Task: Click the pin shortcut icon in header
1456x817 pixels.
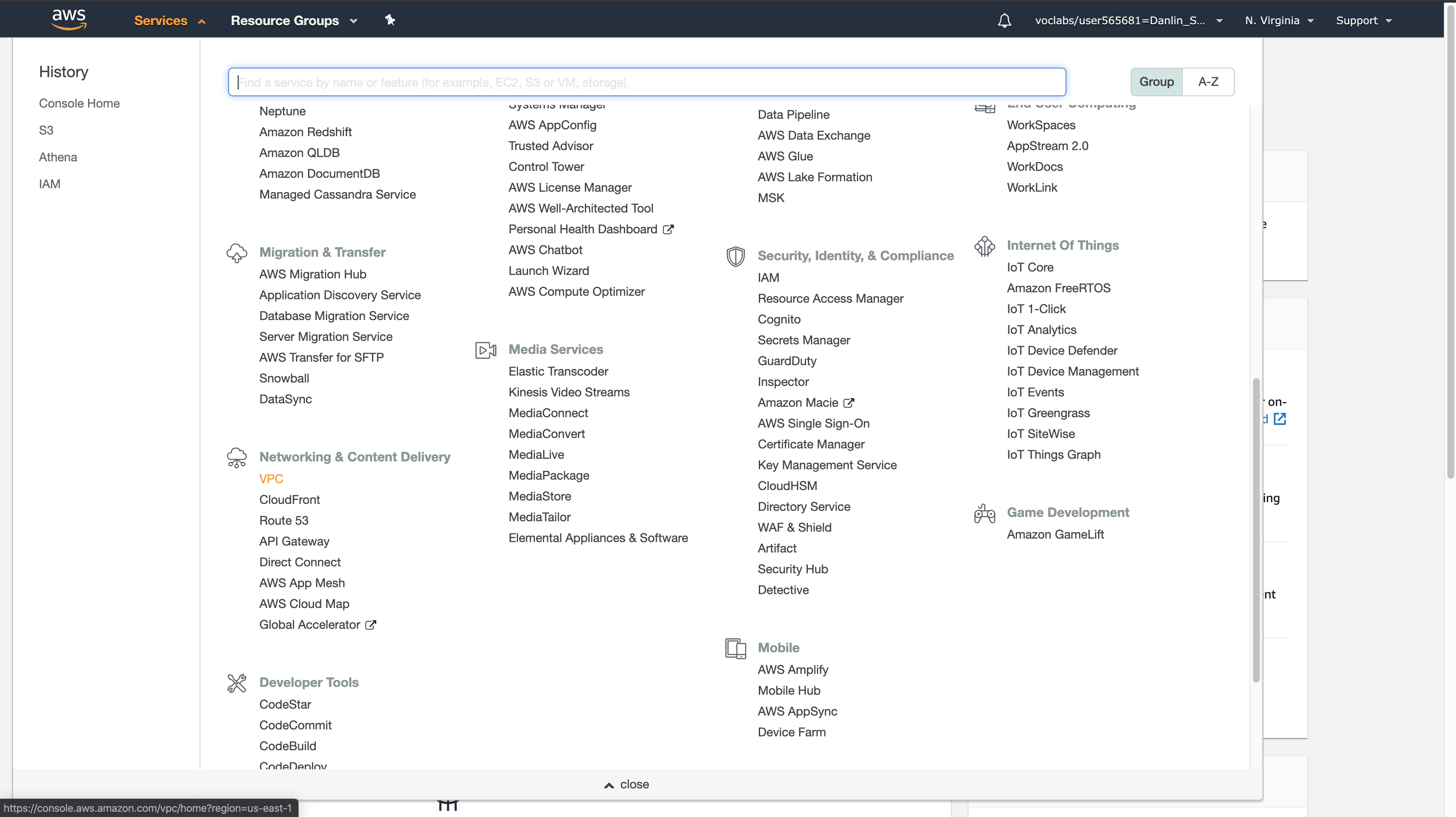Action: click(390, 20)
